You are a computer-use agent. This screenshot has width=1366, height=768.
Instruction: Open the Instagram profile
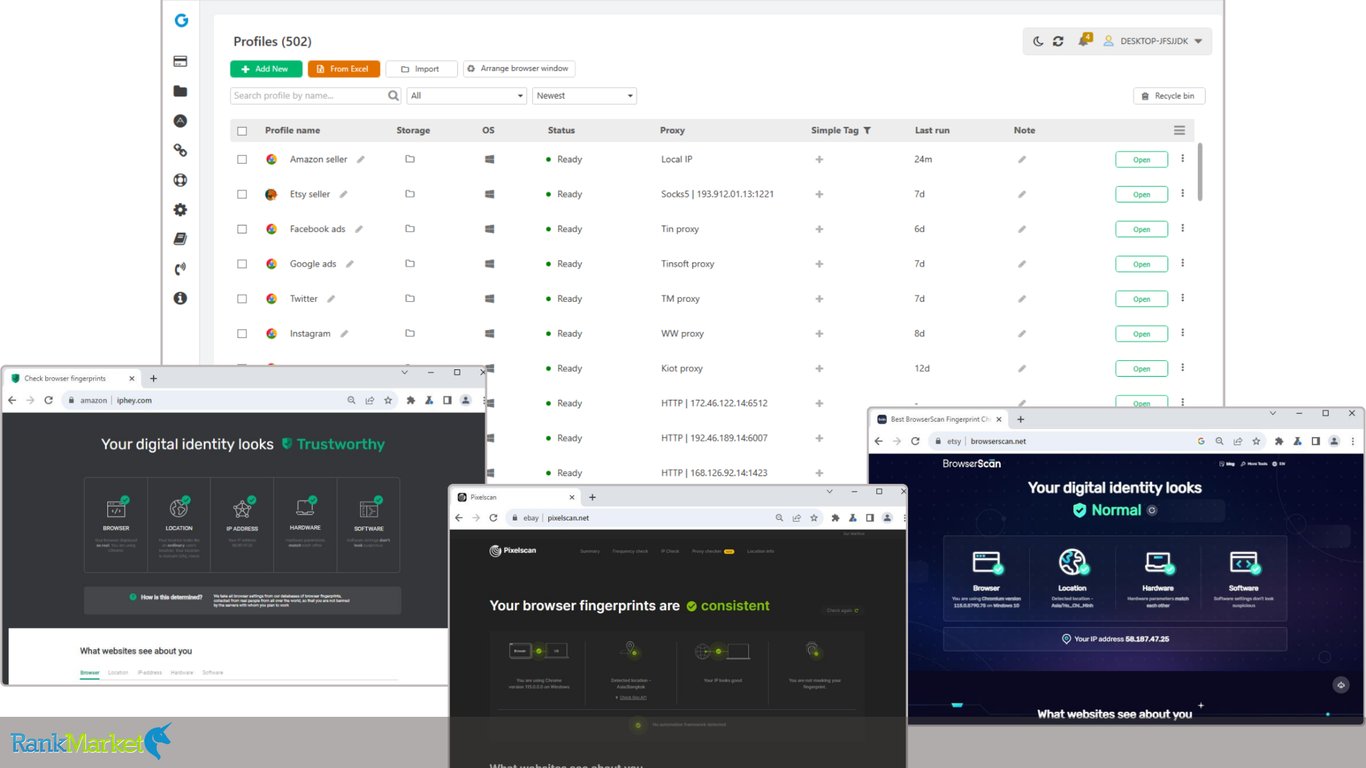(1141, 333)
